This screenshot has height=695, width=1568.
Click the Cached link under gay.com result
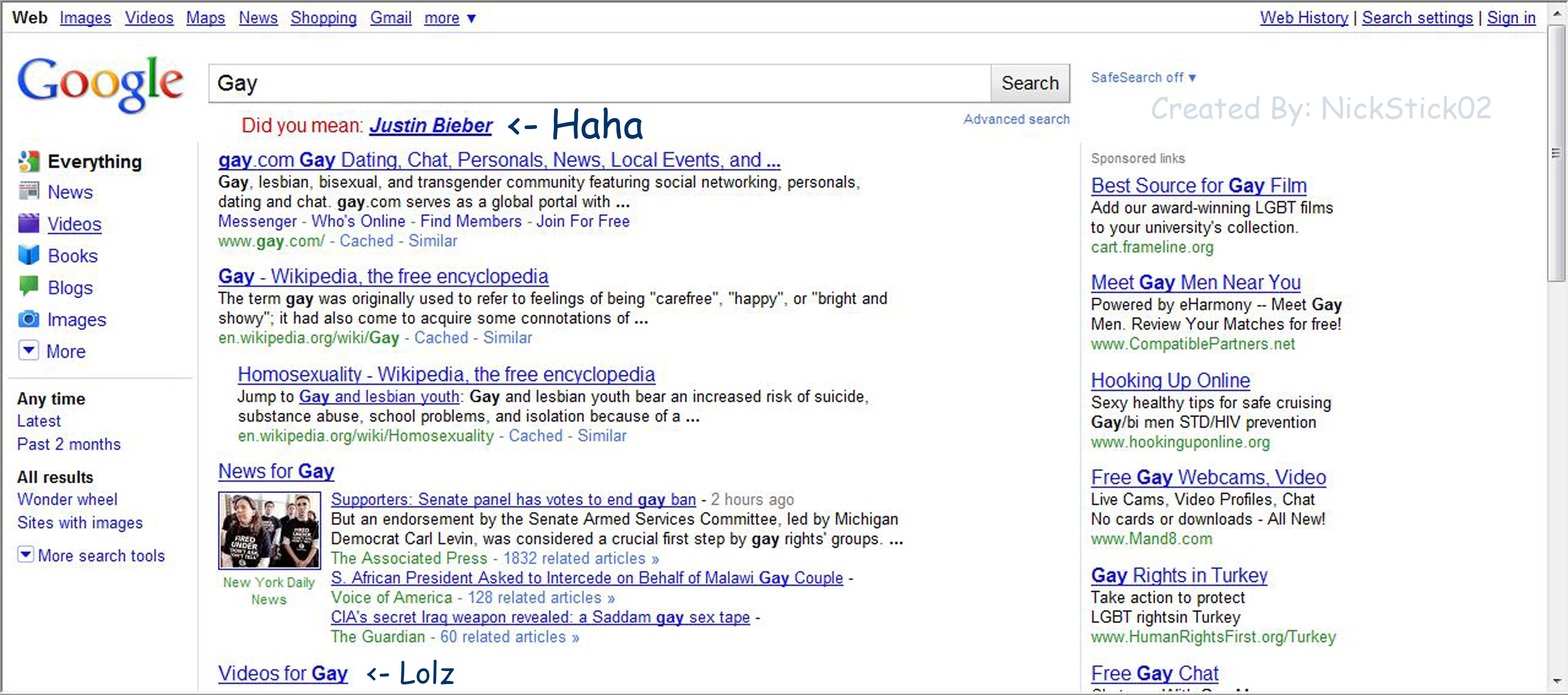pos(366,241)
